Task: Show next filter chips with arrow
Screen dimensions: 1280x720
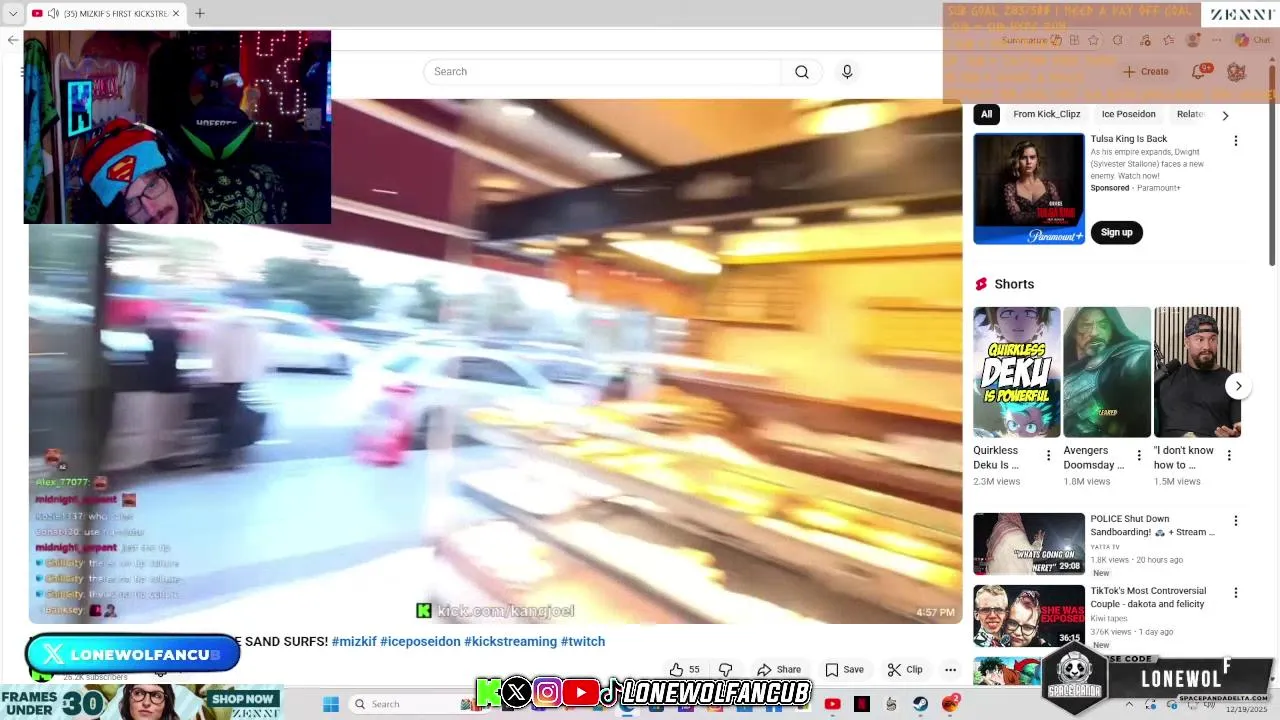Action: 1225,115
